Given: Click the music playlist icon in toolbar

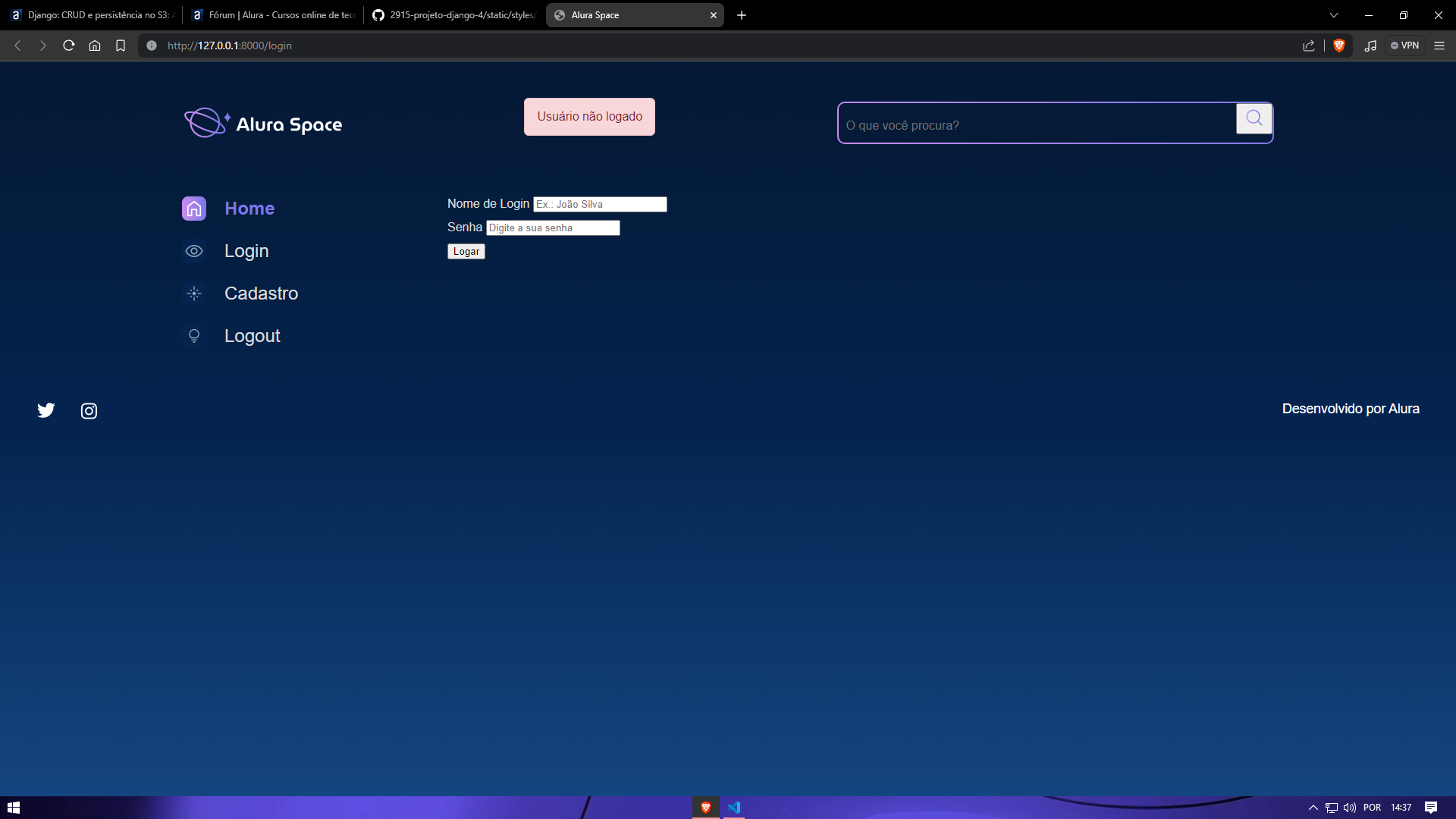Looking at the screenshot, I should 1370,45.
